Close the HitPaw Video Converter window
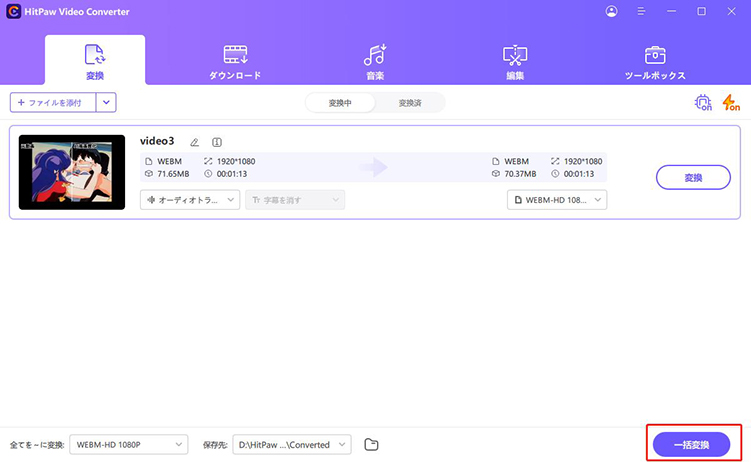 click(731, 11)
